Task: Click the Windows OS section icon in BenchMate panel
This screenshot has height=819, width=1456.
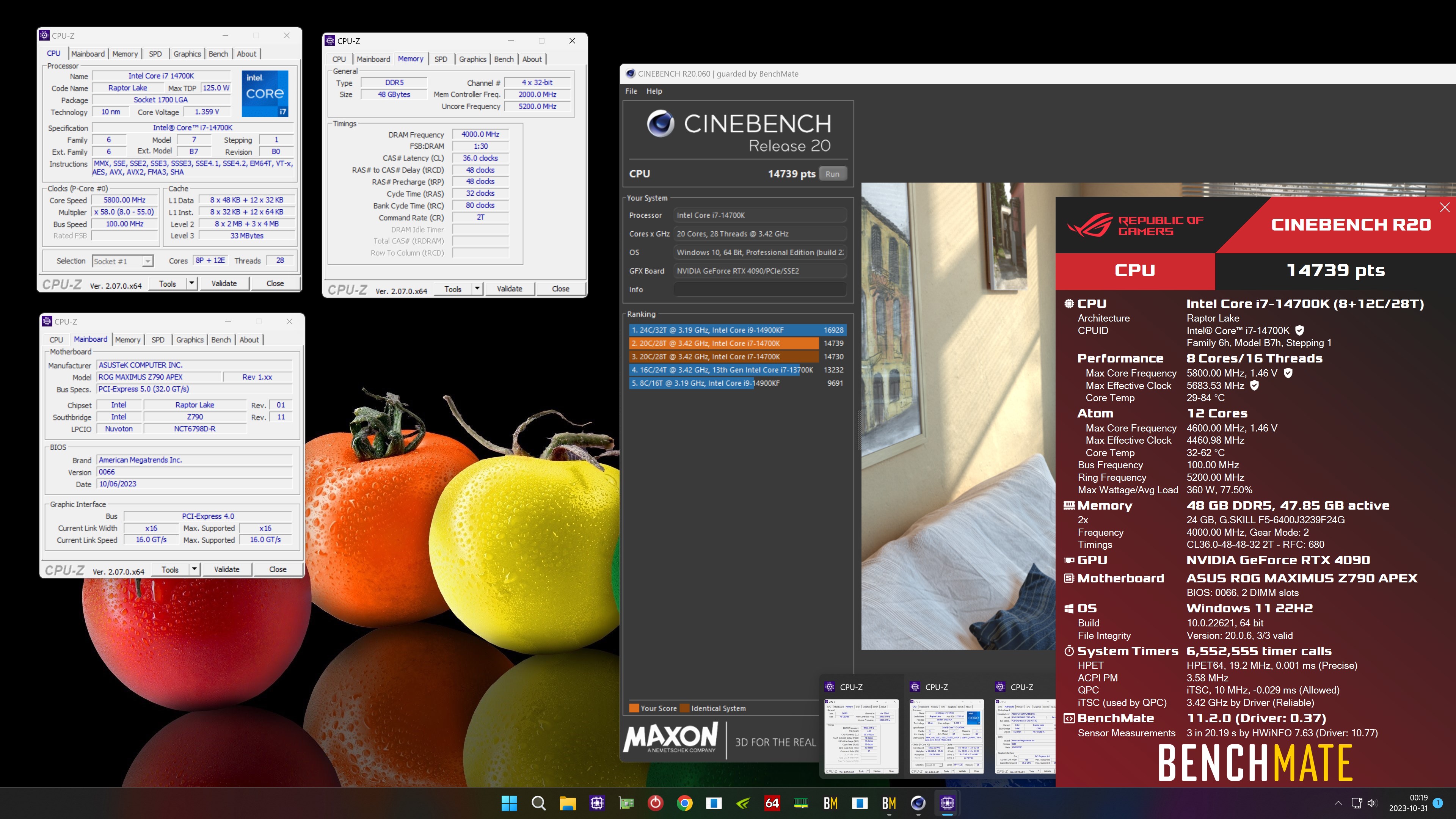Action: point(1069,608)
